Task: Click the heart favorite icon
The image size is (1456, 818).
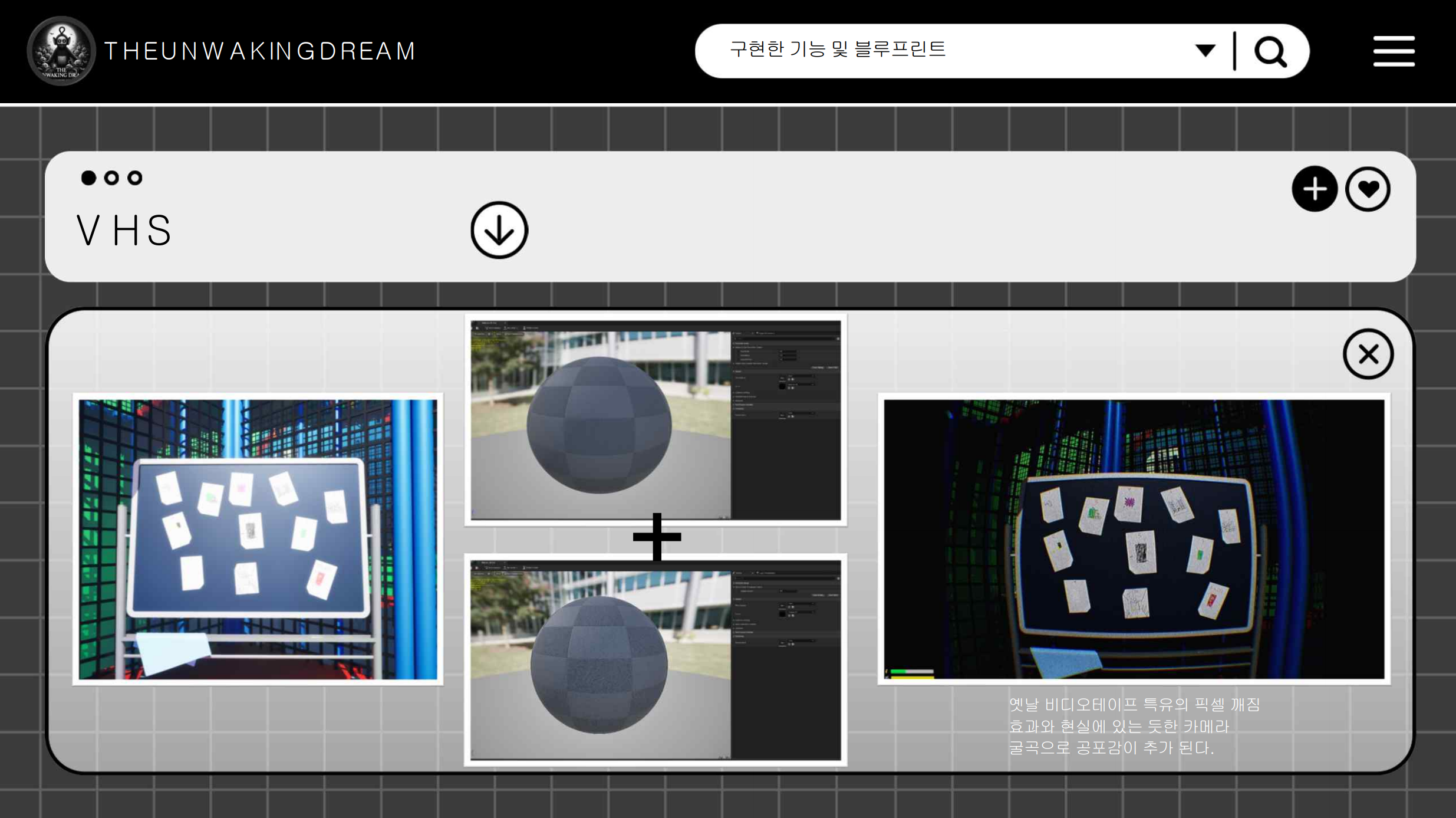Action: tap(1368, 189)
